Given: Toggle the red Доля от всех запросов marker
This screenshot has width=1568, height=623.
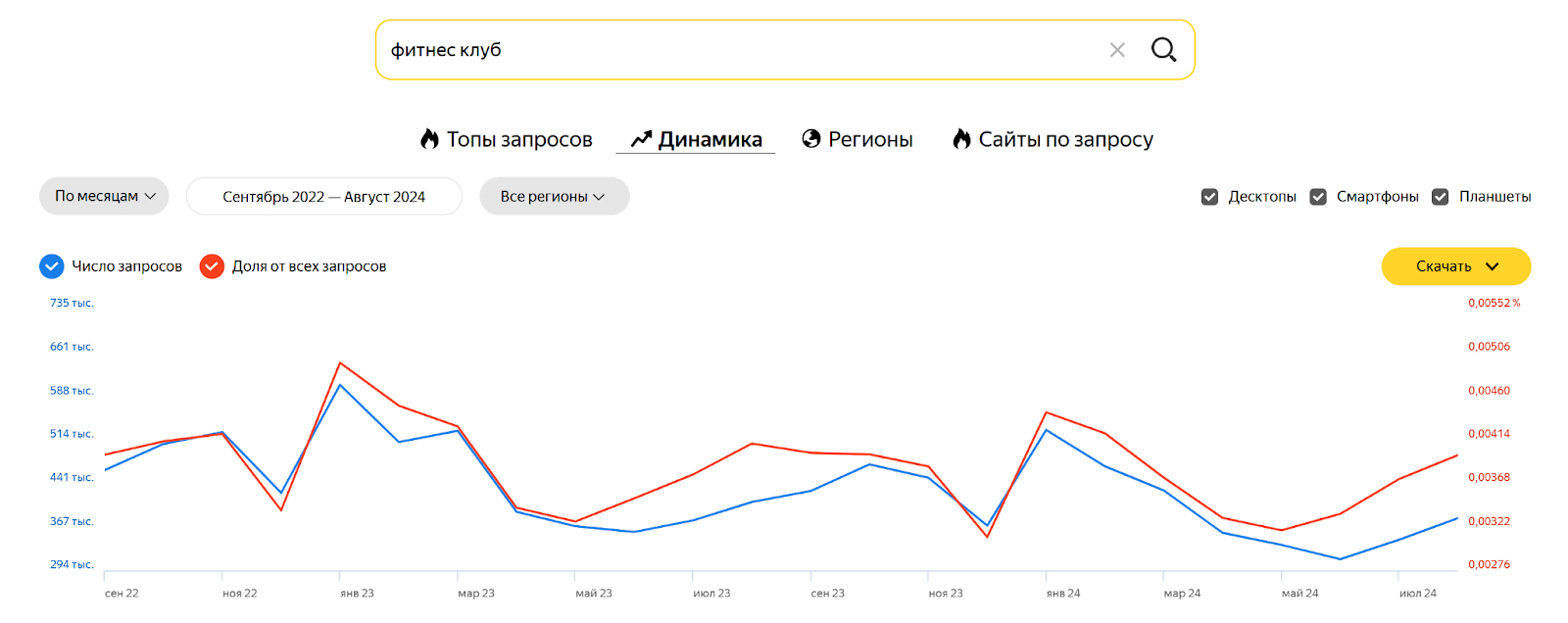Looking at the screenshot, I should coord(212,266).
